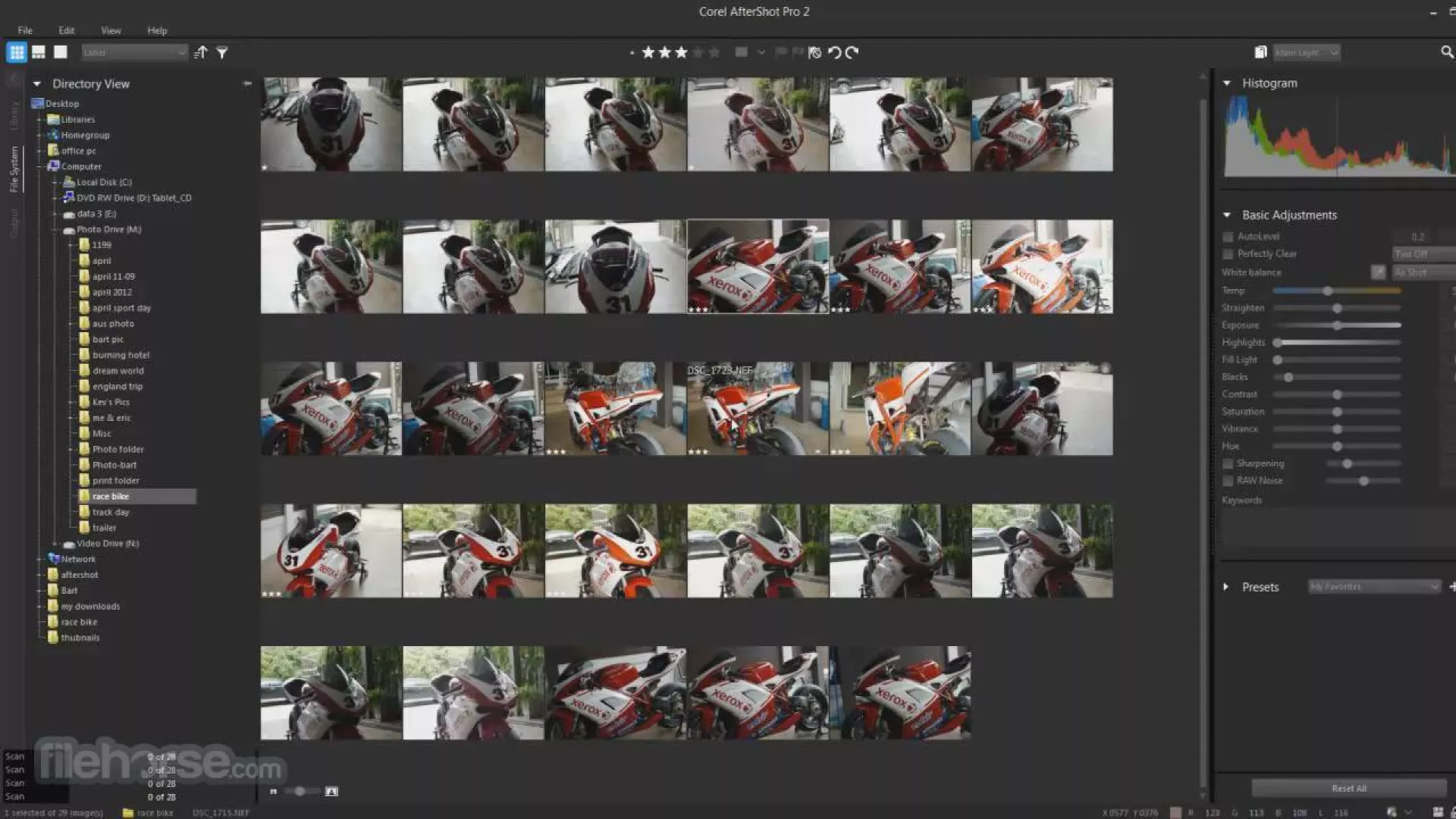Click the layers copy icon
This screenshot has height=819, width=1456.
point(1260,52)
